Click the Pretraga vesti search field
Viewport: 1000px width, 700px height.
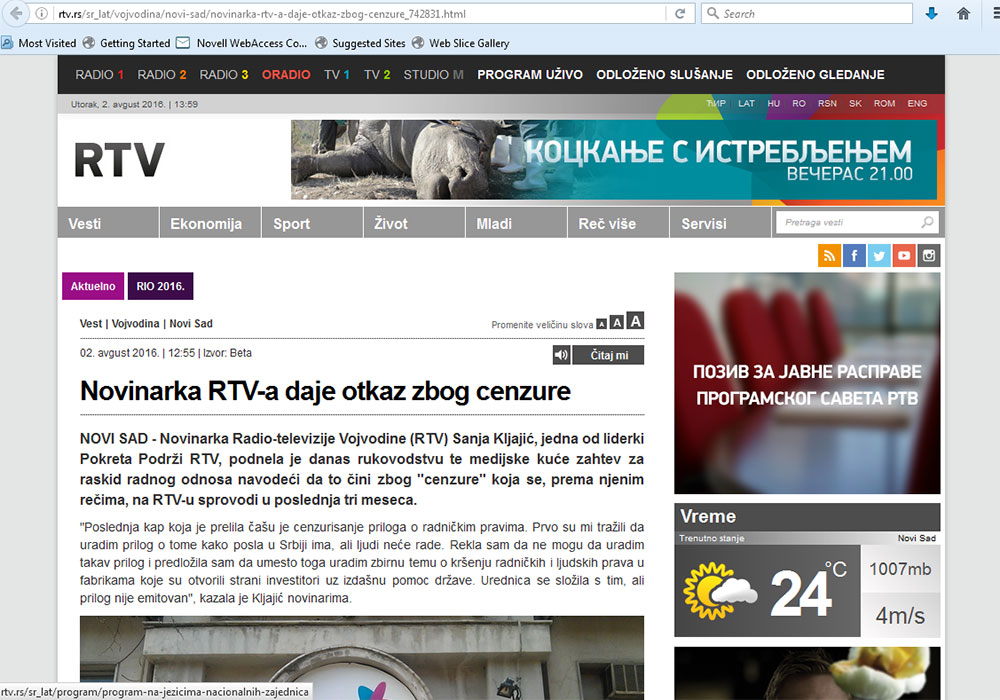(848, 223)
